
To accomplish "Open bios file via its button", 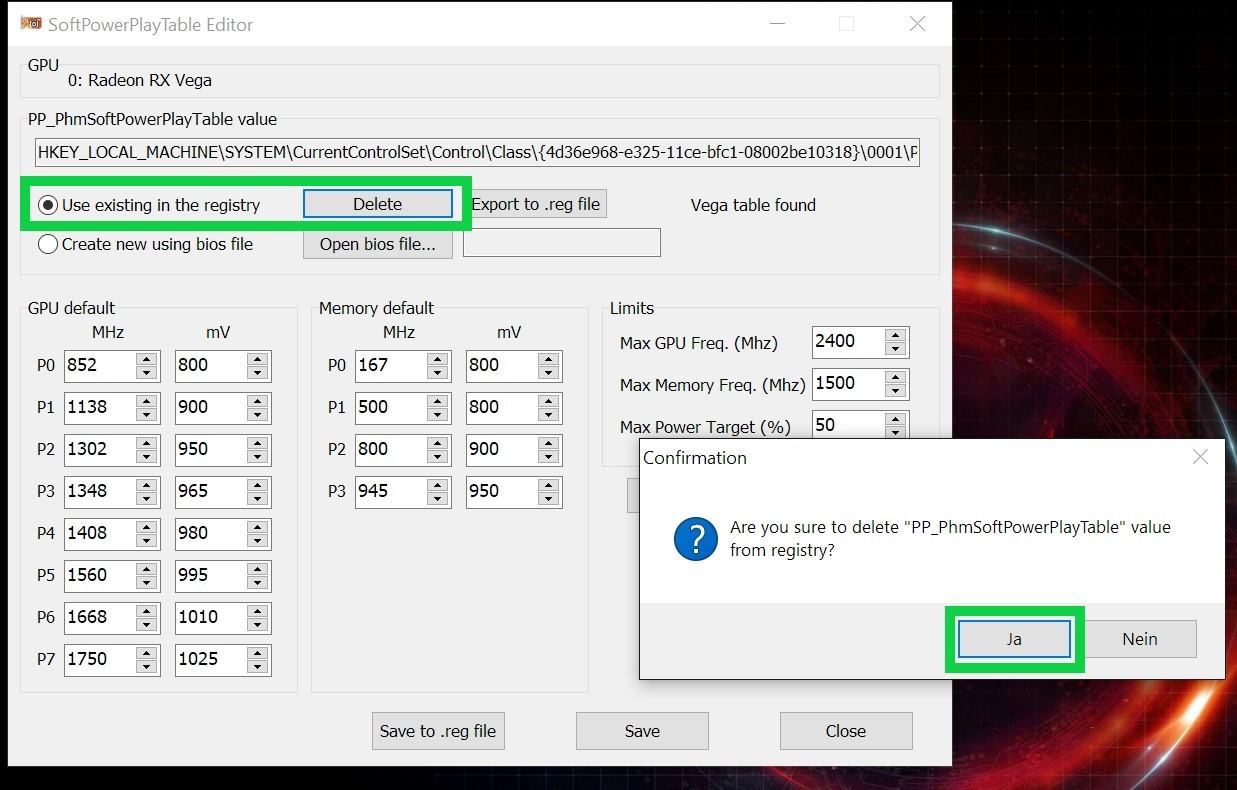I will tap(377, 244).
